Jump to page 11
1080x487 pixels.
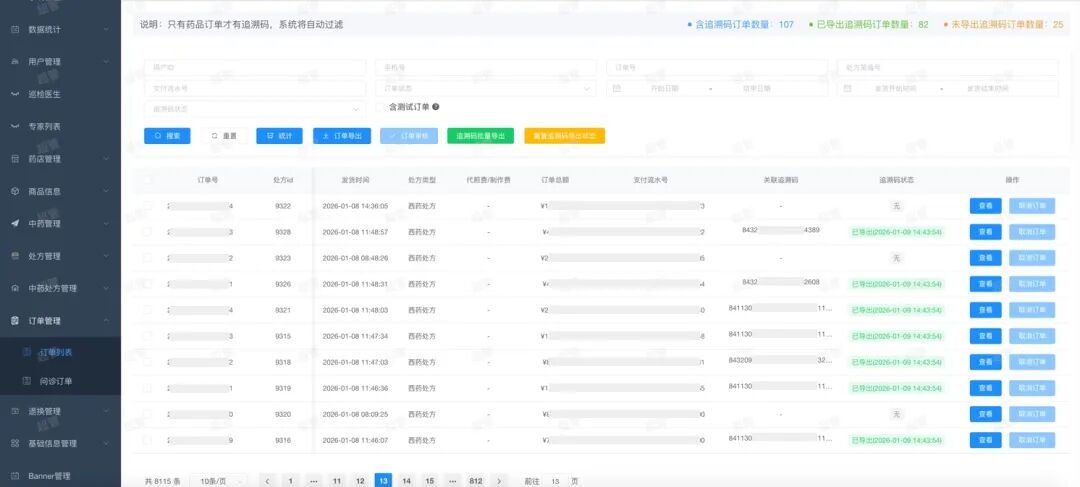pos(337,481)
